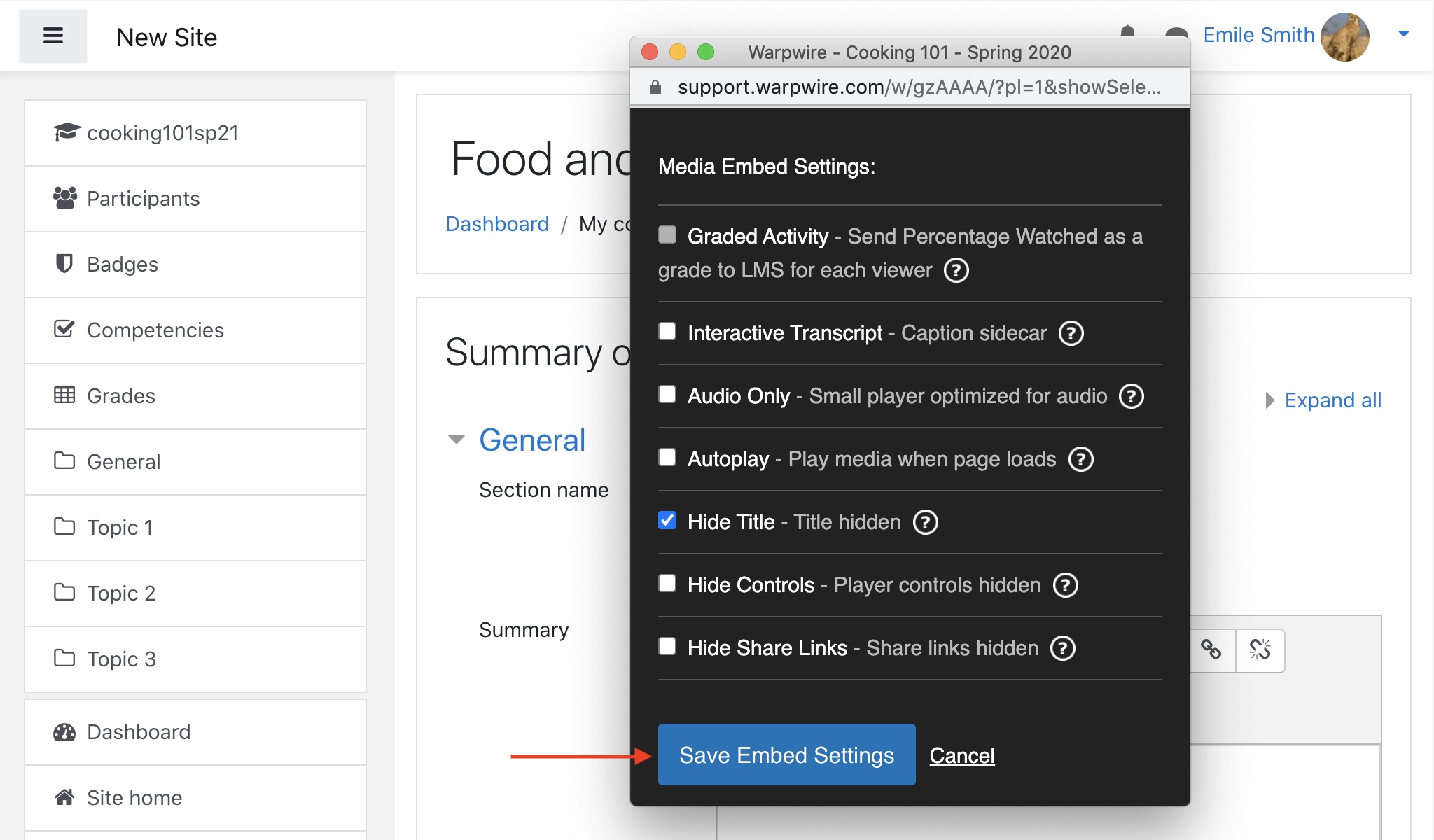The width and height of the screenshot is (1434, 840).
Task: Click Emile Smith's profile avatar
Action: point(1344,36)
